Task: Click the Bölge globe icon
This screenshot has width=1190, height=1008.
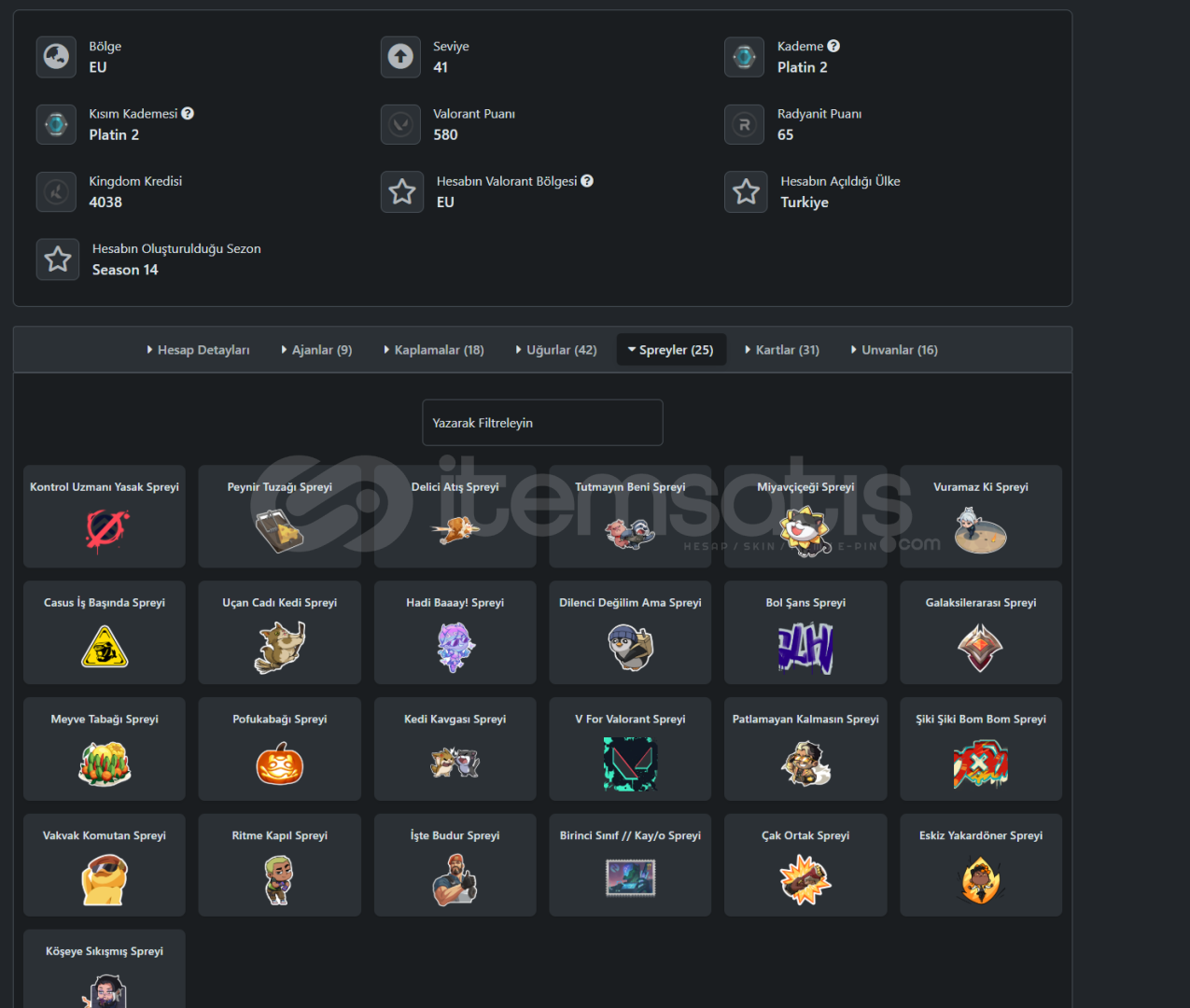Action: [57, 57]
